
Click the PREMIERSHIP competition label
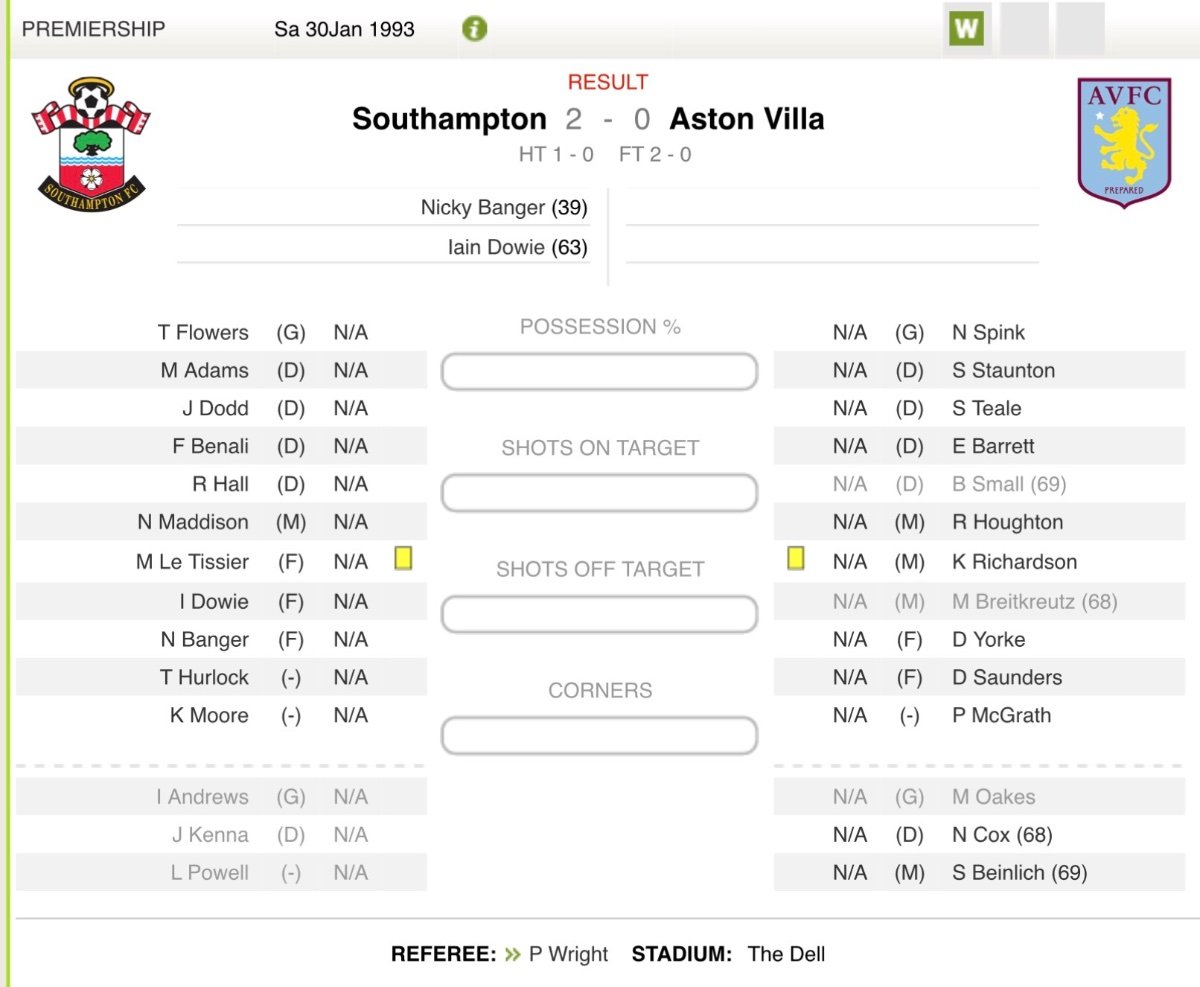(x=93, y=29)
